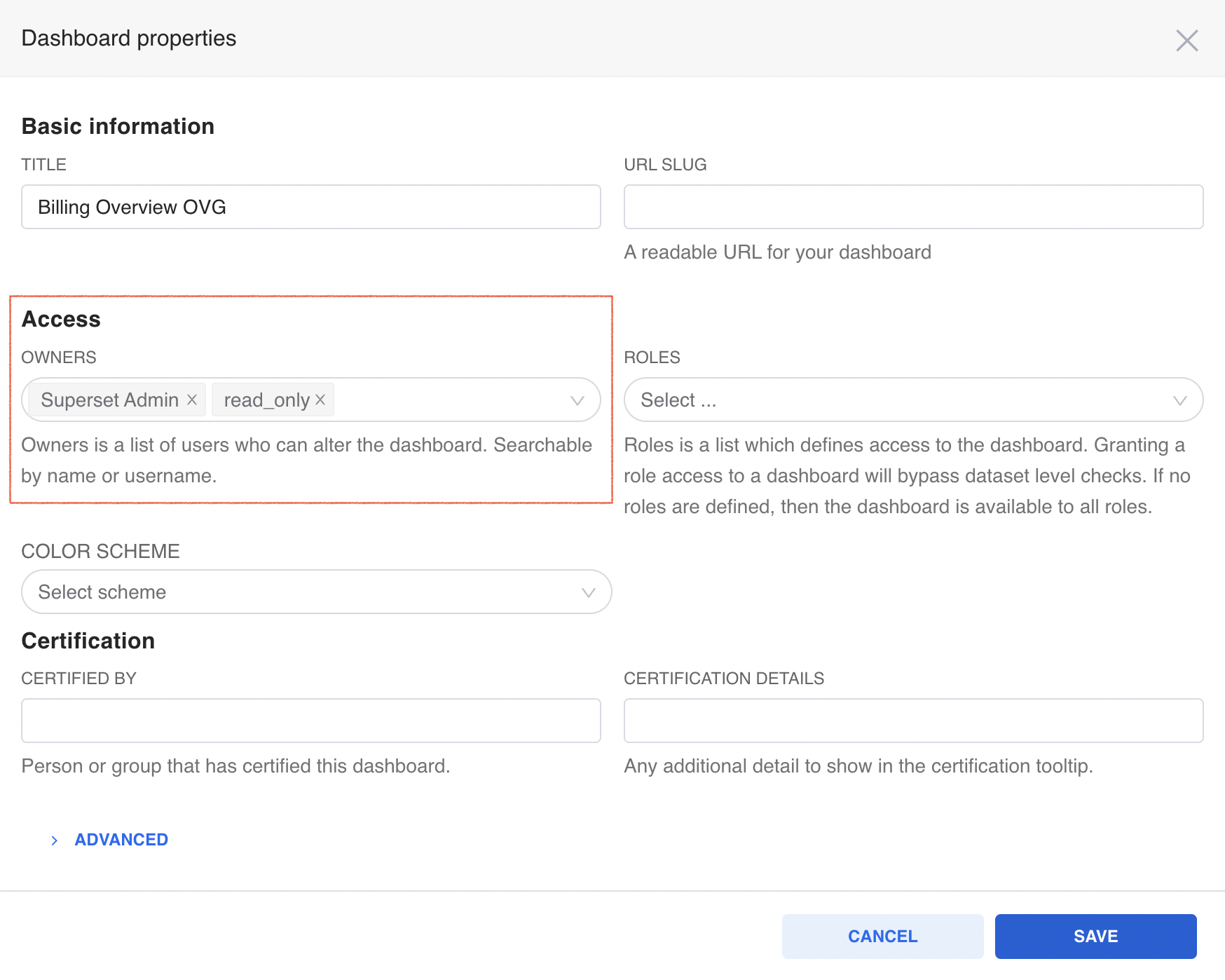The height and width of the screenshot is (980, 1225).
Task: Cancel the dashboard properties changes
Action: click(x=882, y=936)
